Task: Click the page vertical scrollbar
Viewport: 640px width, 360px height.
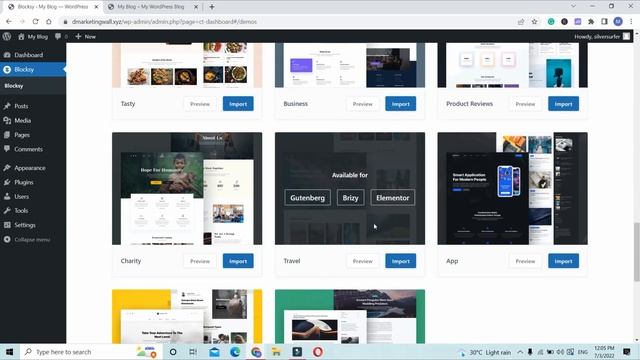Action: pyautogui.click(x=636, y=252)
